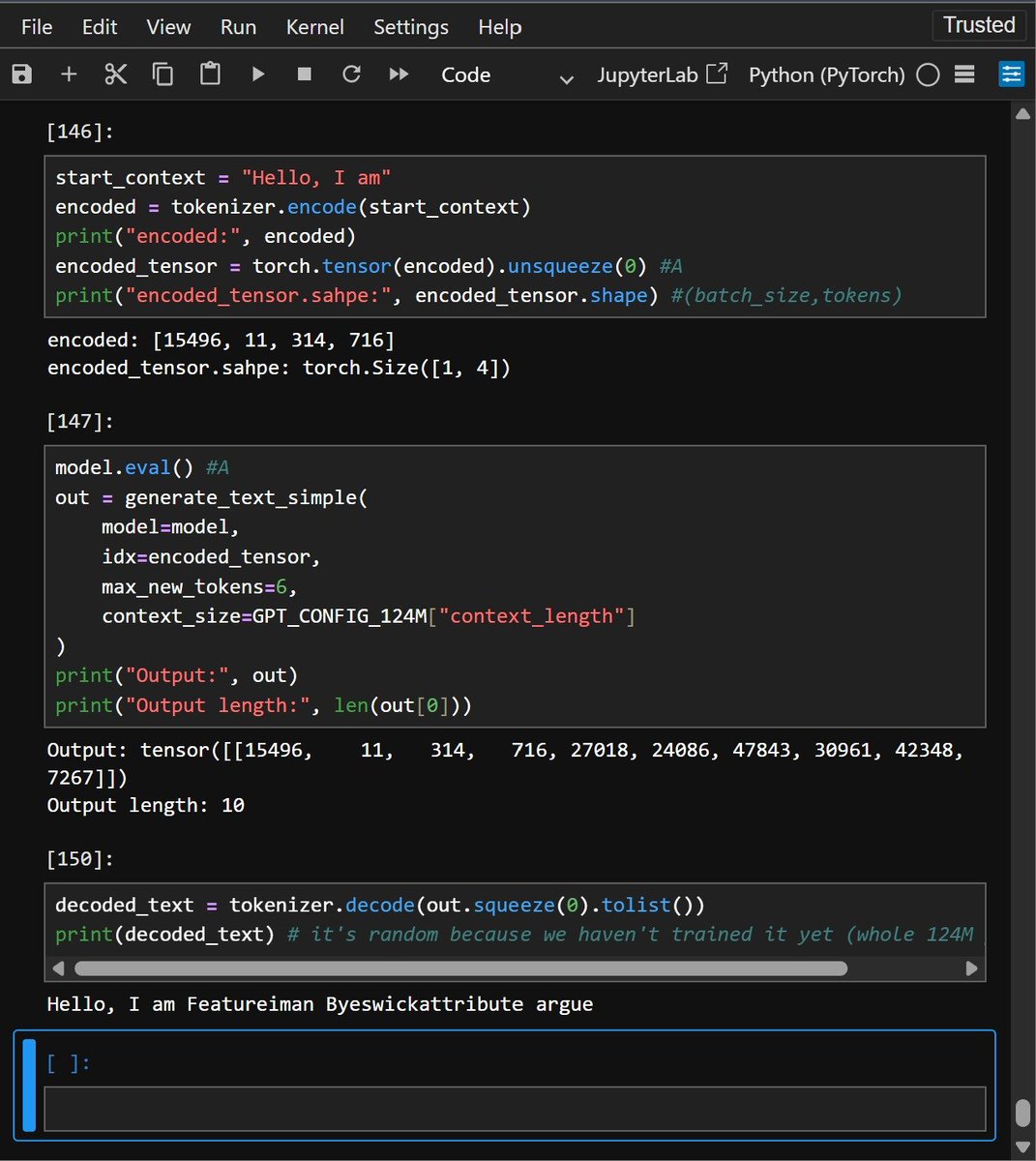
Task: Cut the selected cell with the scissors icon
Action: (x=116, y=74)
